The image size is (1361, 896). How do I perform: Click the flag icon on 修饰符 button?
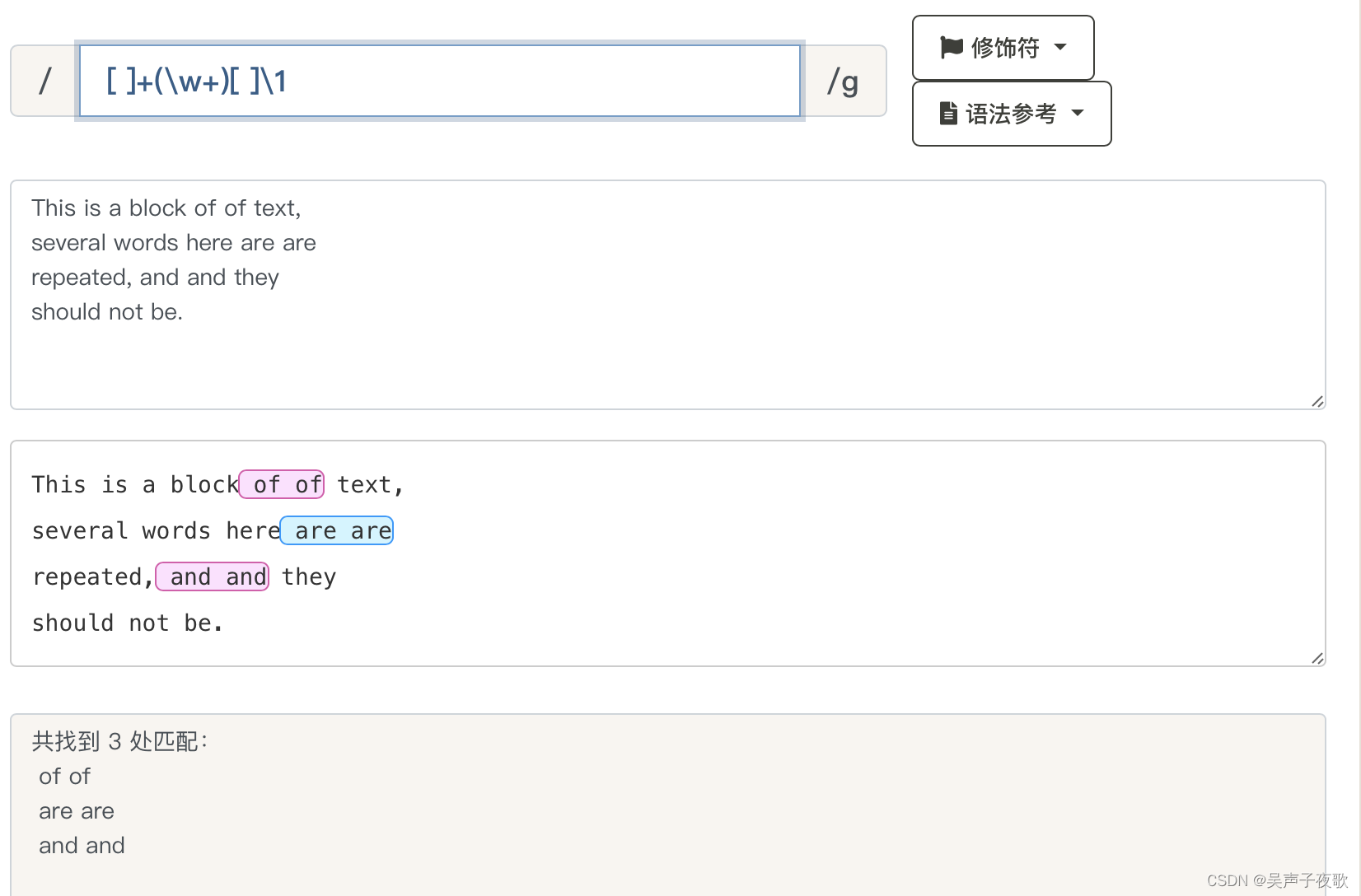[x=952, y=47]
